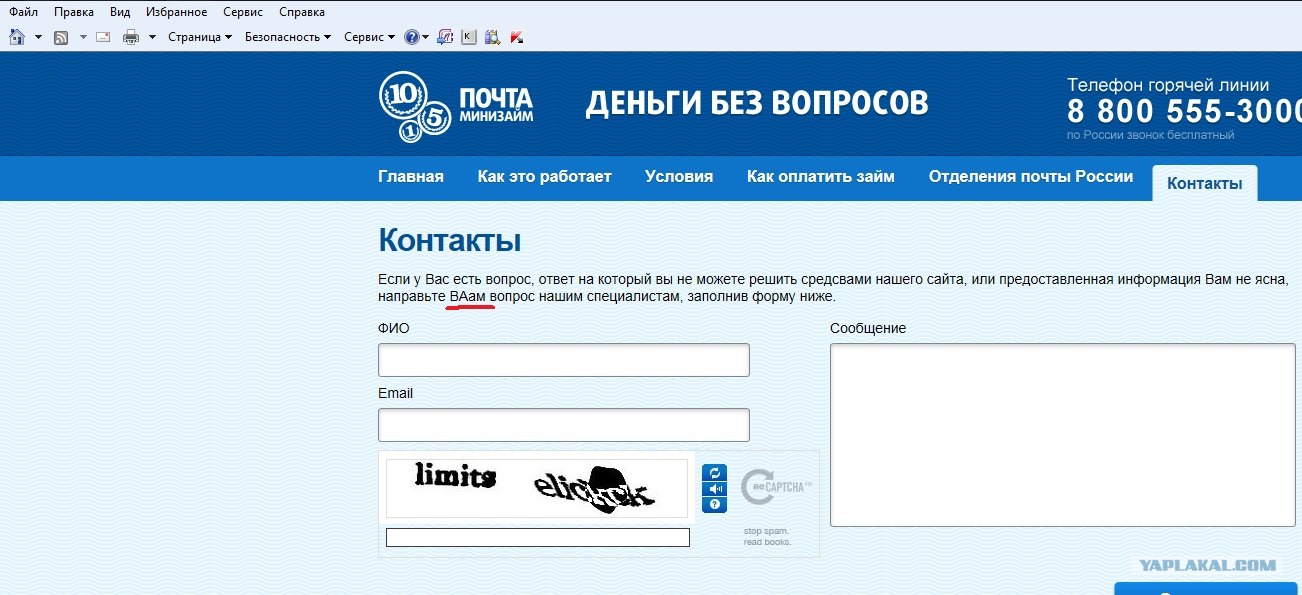Click the ФИО field label
Screen dimensions: 1302x595
(x=394, y=328)
